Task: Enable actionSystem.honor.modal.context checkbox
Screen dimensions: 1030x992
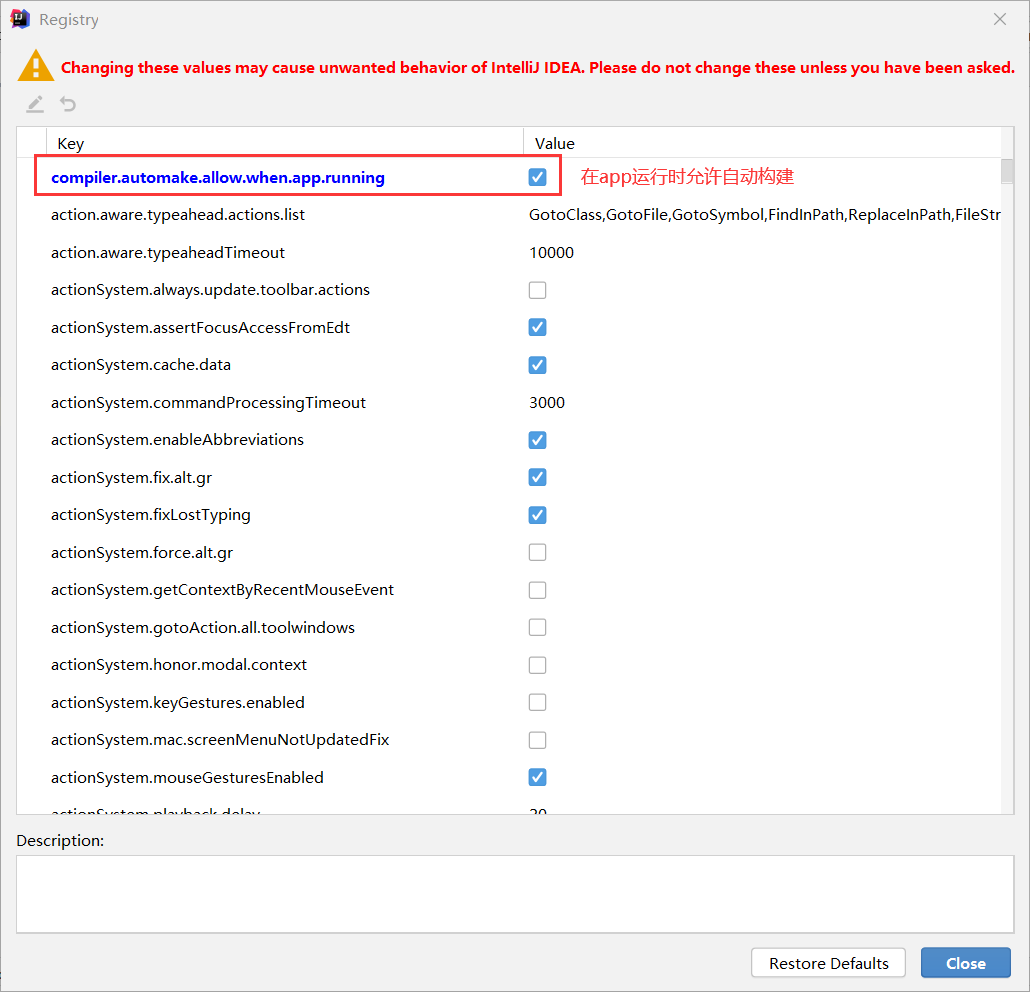Action: point(537,665)
